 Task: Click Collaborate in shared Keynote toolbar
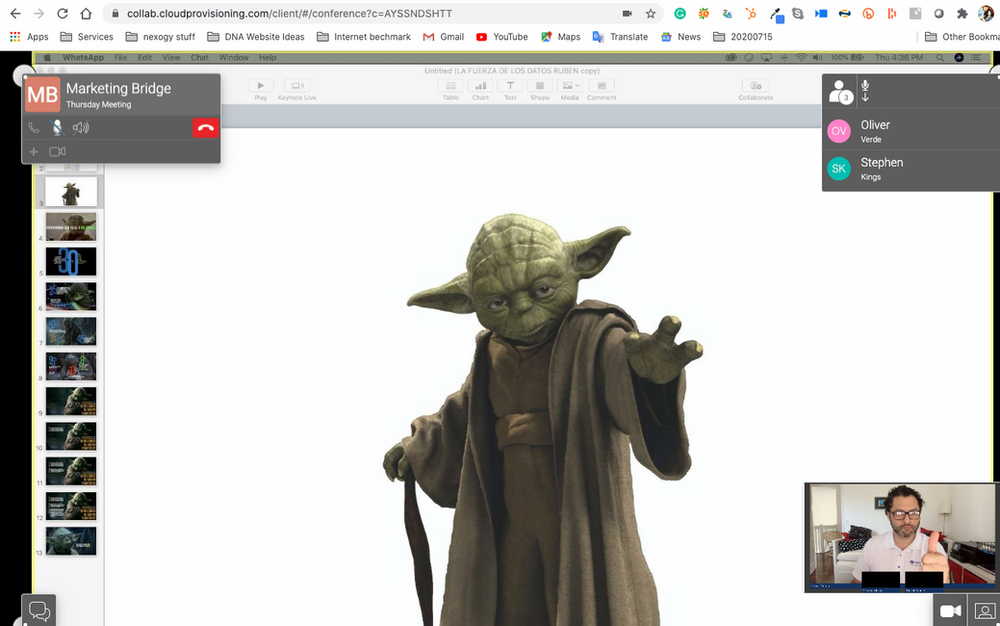click(x=756, y=89)
